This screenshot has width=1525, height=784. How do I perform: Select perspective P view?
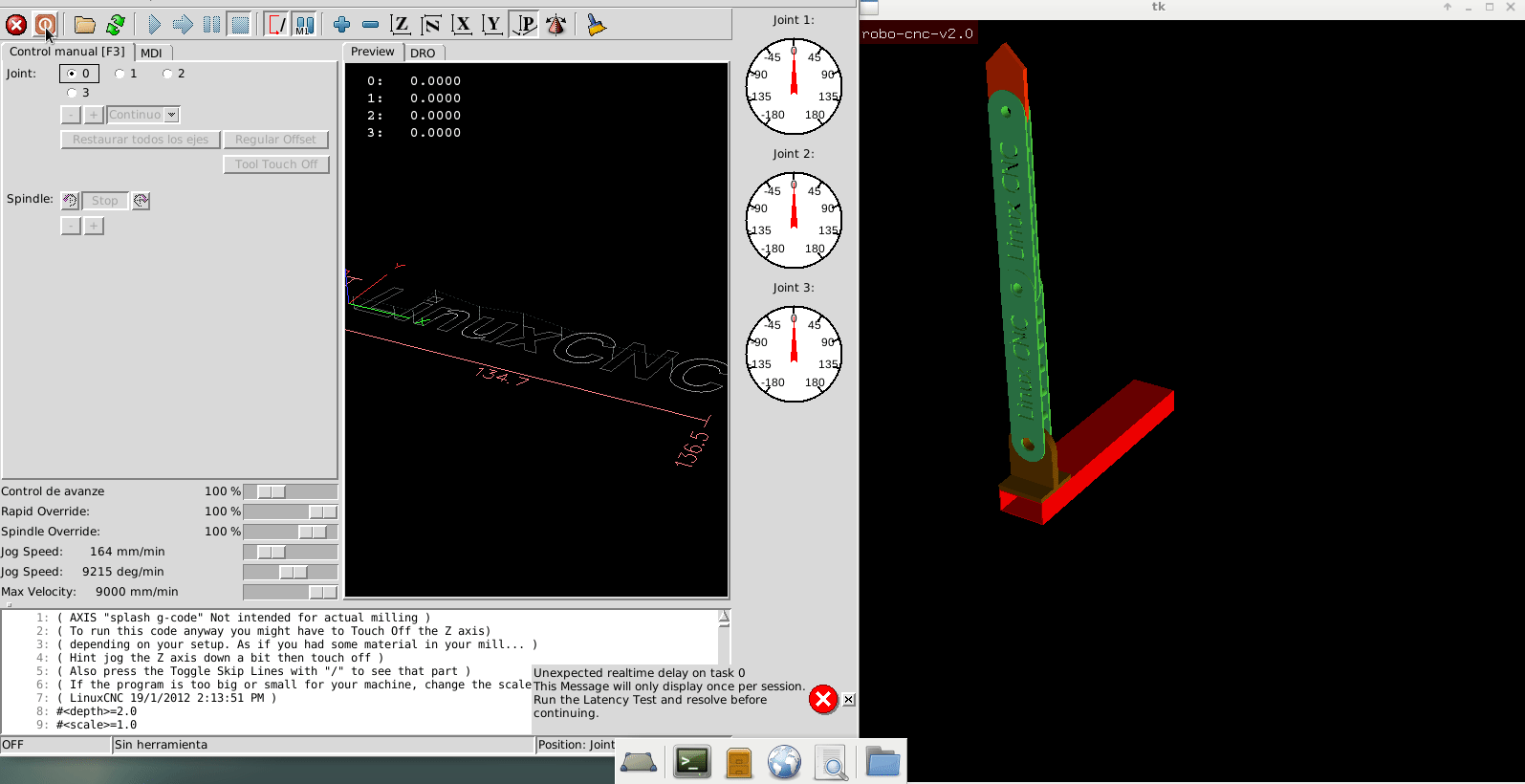tap(524, 25)
